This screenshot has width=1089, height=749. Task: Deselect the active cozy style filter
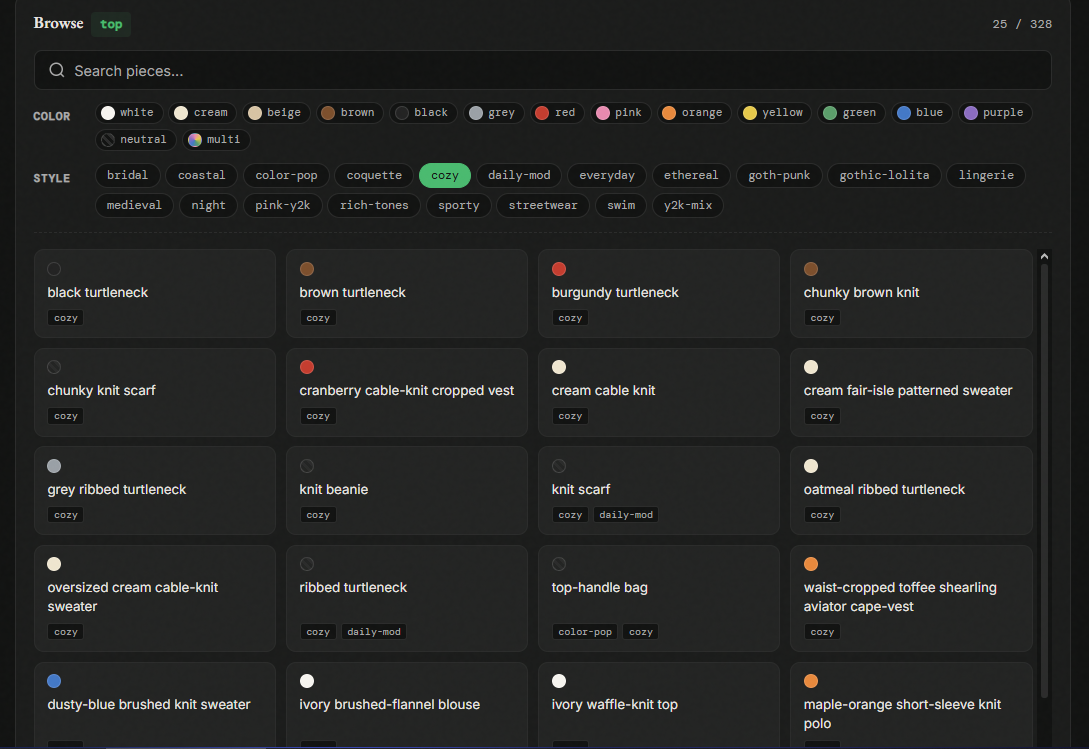pyautogui.click(x=444, y=175)
